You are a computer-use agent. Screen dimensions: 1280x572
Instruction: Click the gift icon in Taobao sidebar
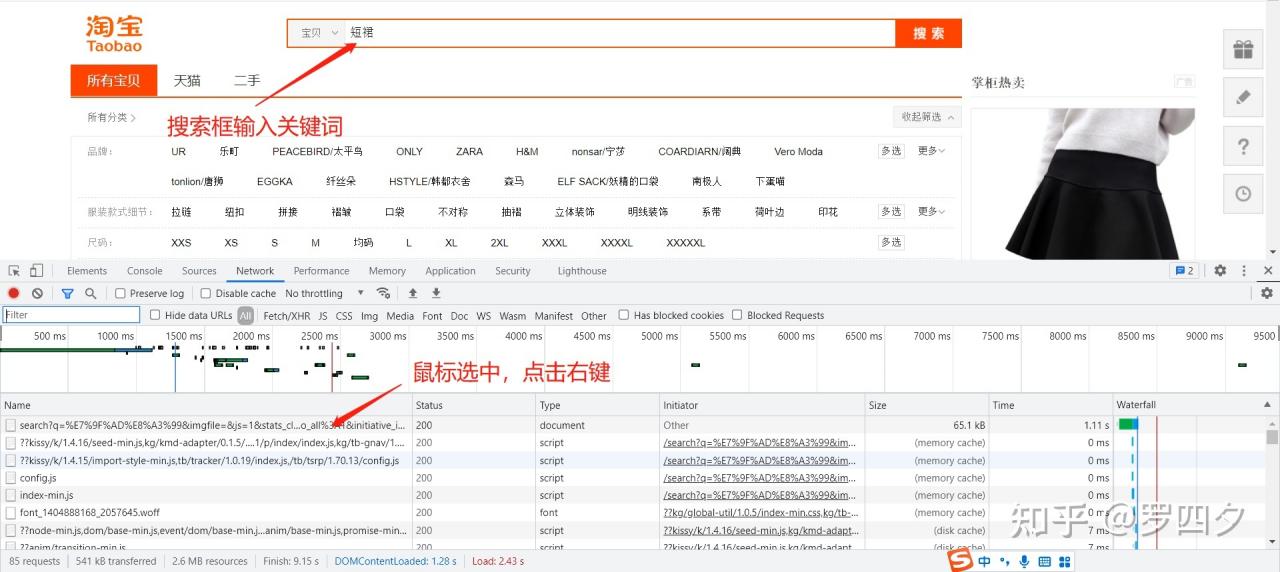1243,49
